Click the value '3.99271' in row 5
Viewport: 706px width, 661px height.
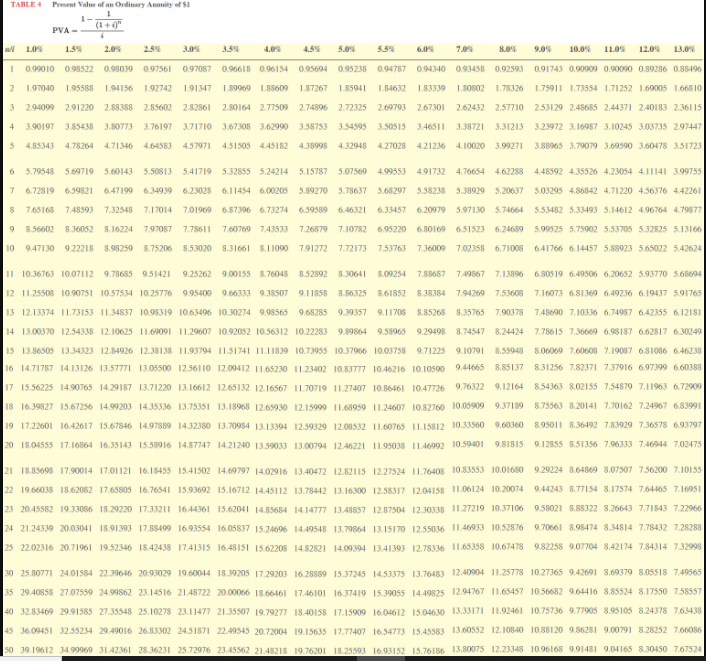point(509,146)
